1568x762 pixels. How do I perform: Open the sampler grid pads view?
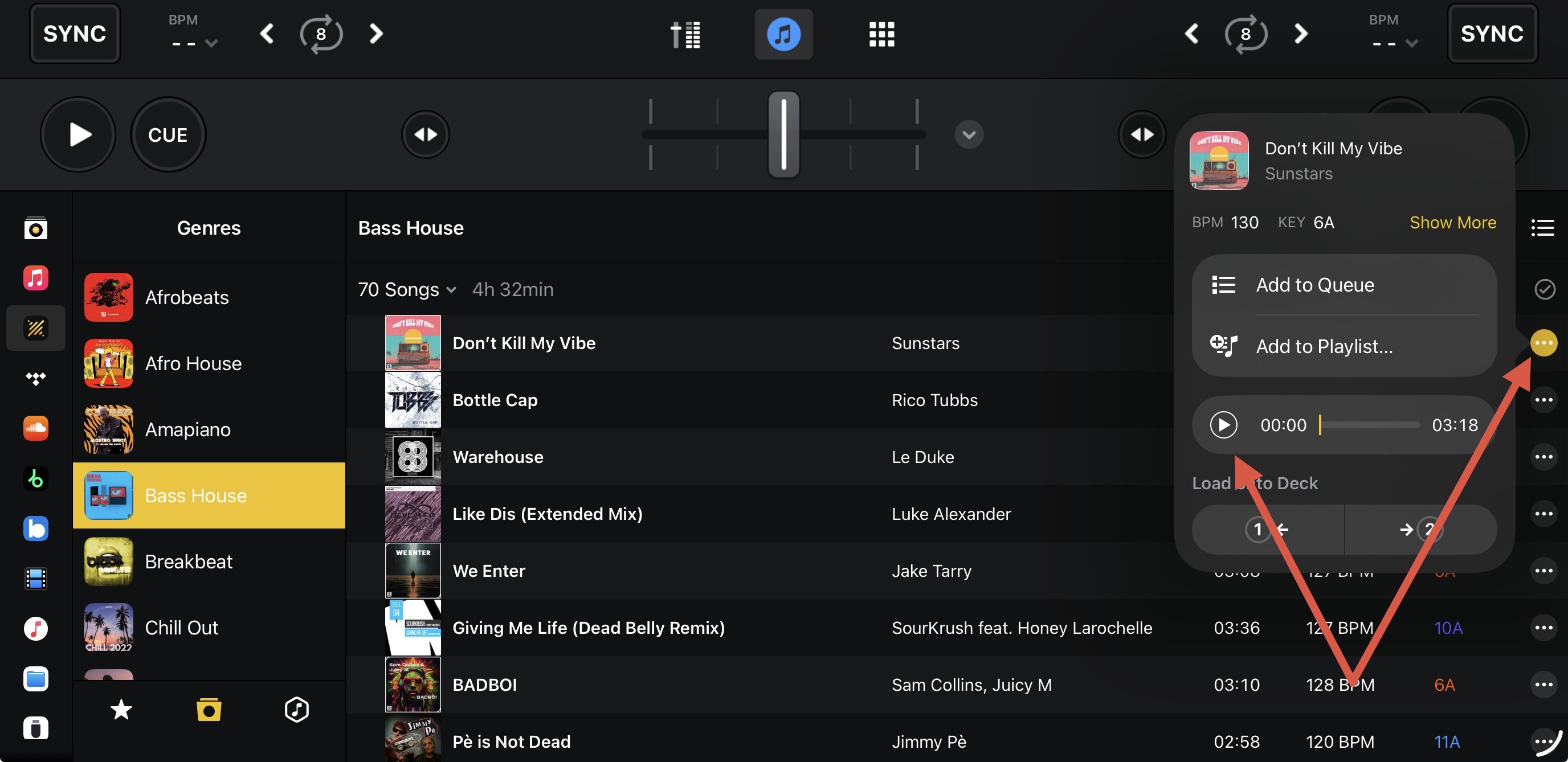(x=881, y=34)
